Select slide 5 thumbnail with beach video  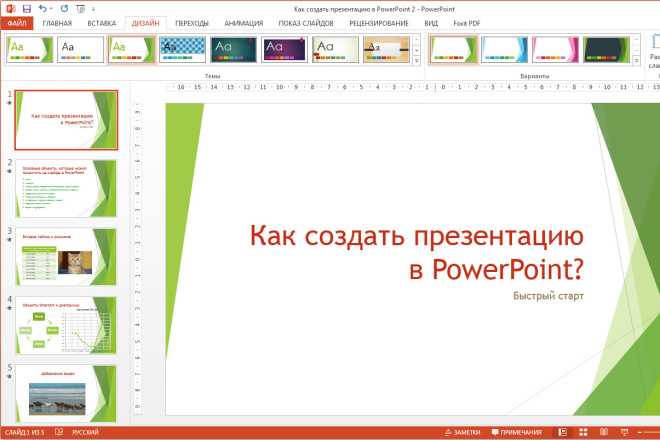[x=66, y=394]
